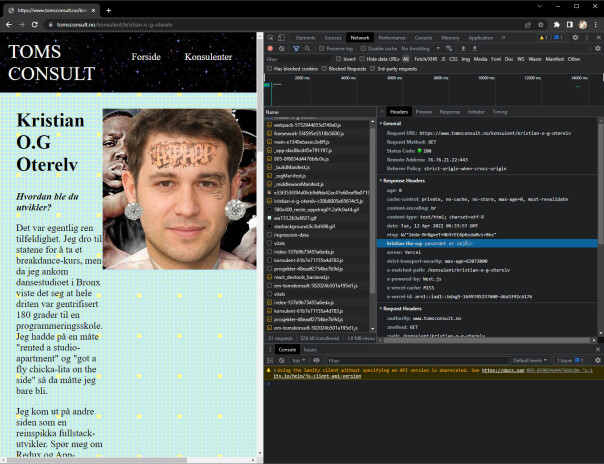Tick Blocked Requests checkbox

tap(324, 69)
